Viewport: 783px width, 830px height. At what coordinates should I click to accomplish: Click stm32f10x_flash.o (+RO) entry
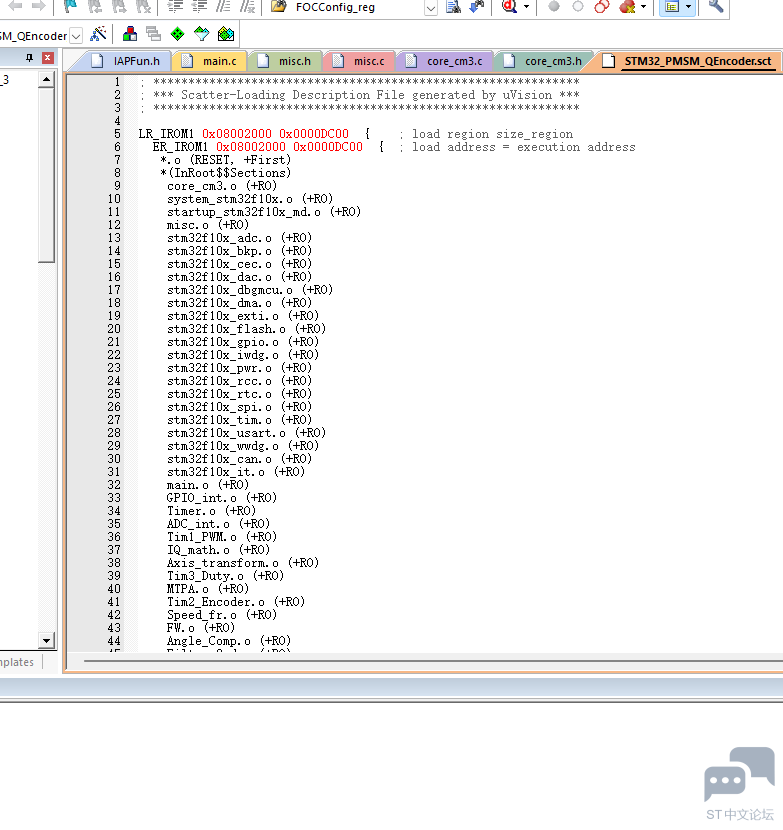click(x=246, y=329)
